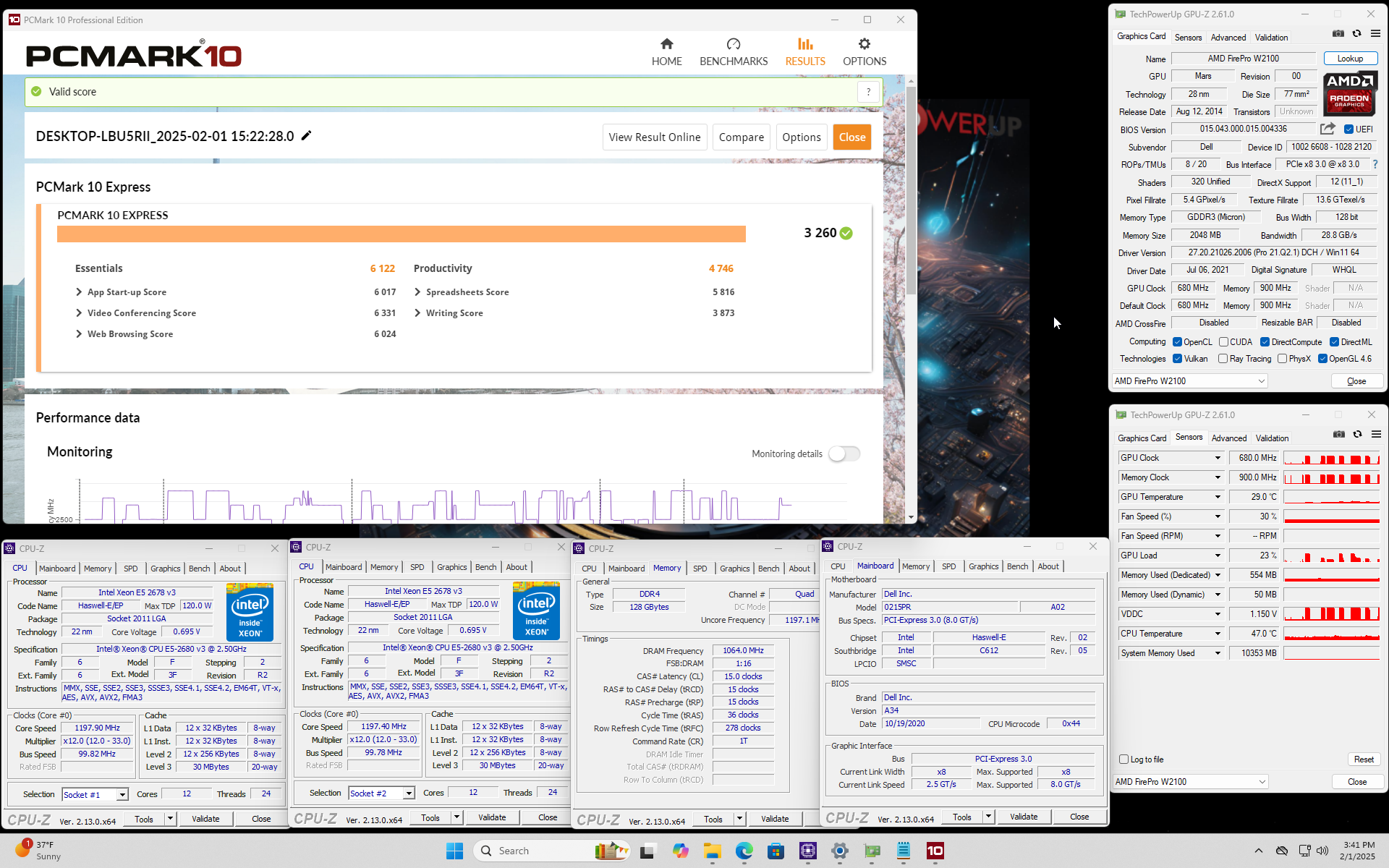Open taskbar clock and date

(x=1359, y=851)
